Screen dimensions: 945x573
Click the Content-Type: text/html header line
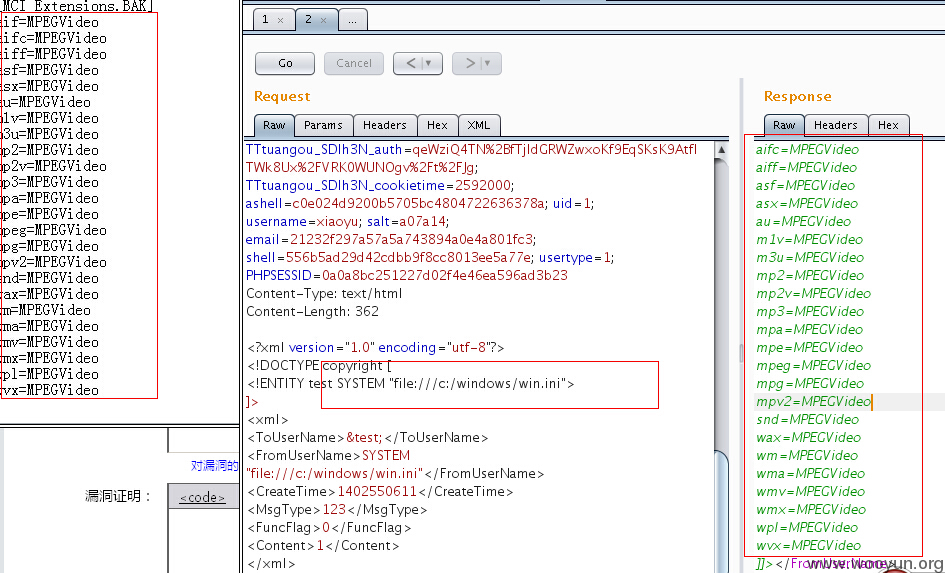tap(324, 294)
